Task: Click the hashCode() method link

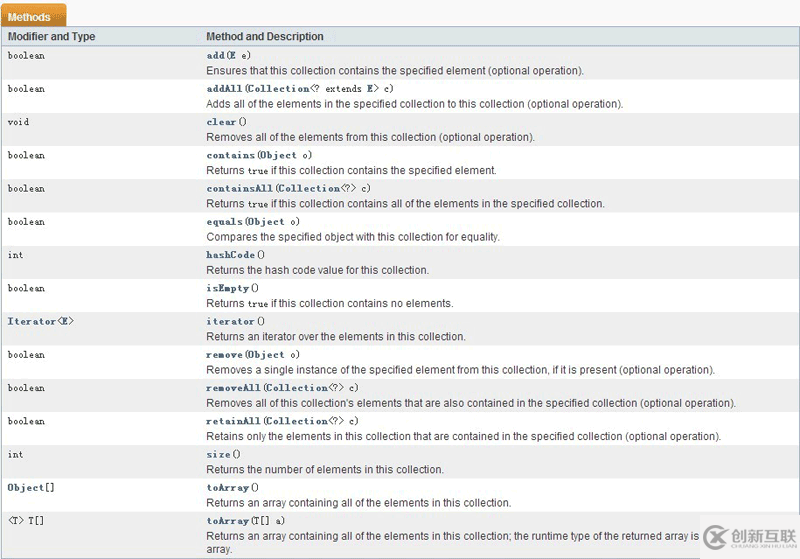Action: tap(228, 255)
